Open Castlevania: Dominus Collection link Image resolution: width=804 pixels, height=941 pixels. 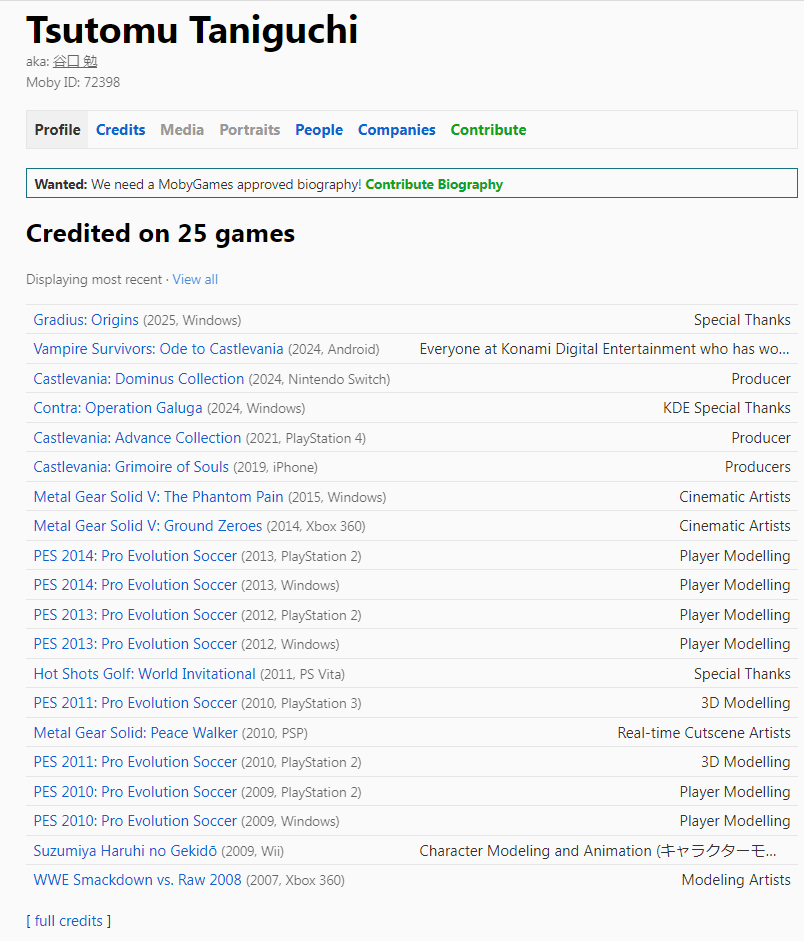point(139,379)
